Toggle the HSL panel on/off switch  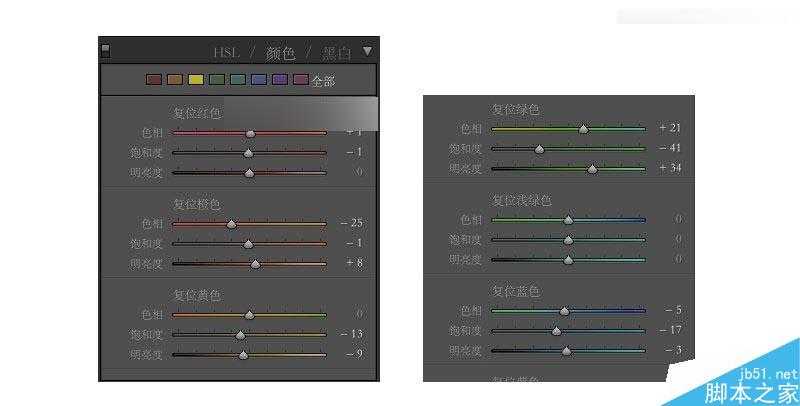[106, 50]
